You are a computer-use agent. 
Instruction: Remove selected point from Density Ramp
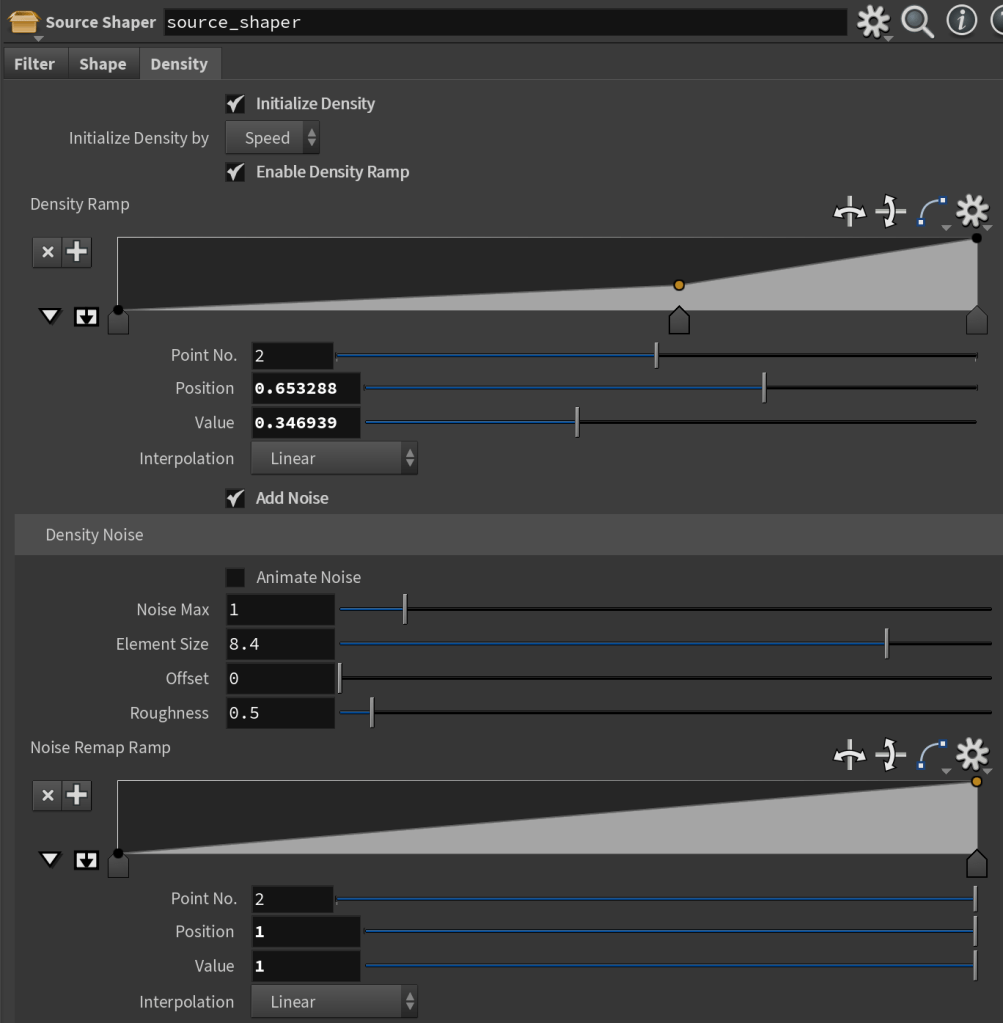click(x=47, y=252)
